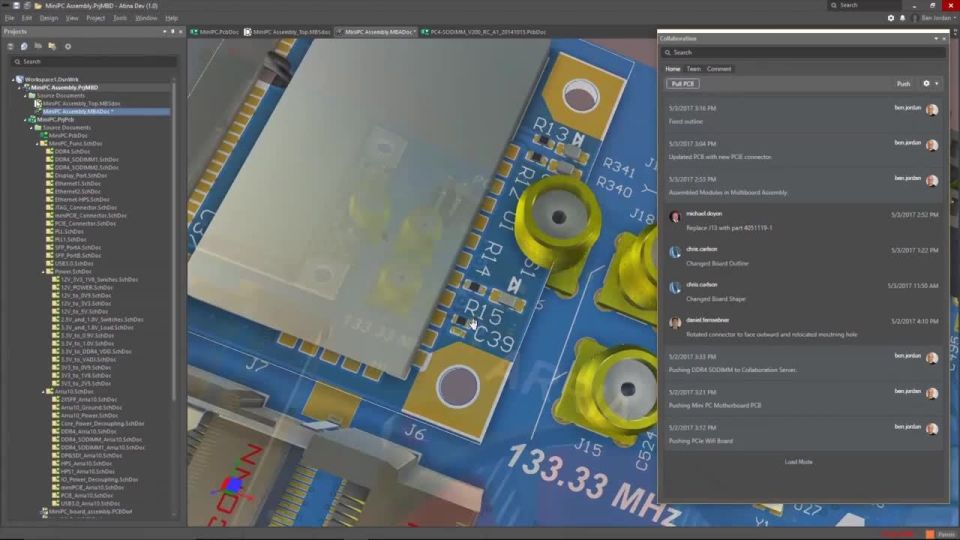
Task: Click the save icon in the title bar
Action: click(x=17, y=6)
